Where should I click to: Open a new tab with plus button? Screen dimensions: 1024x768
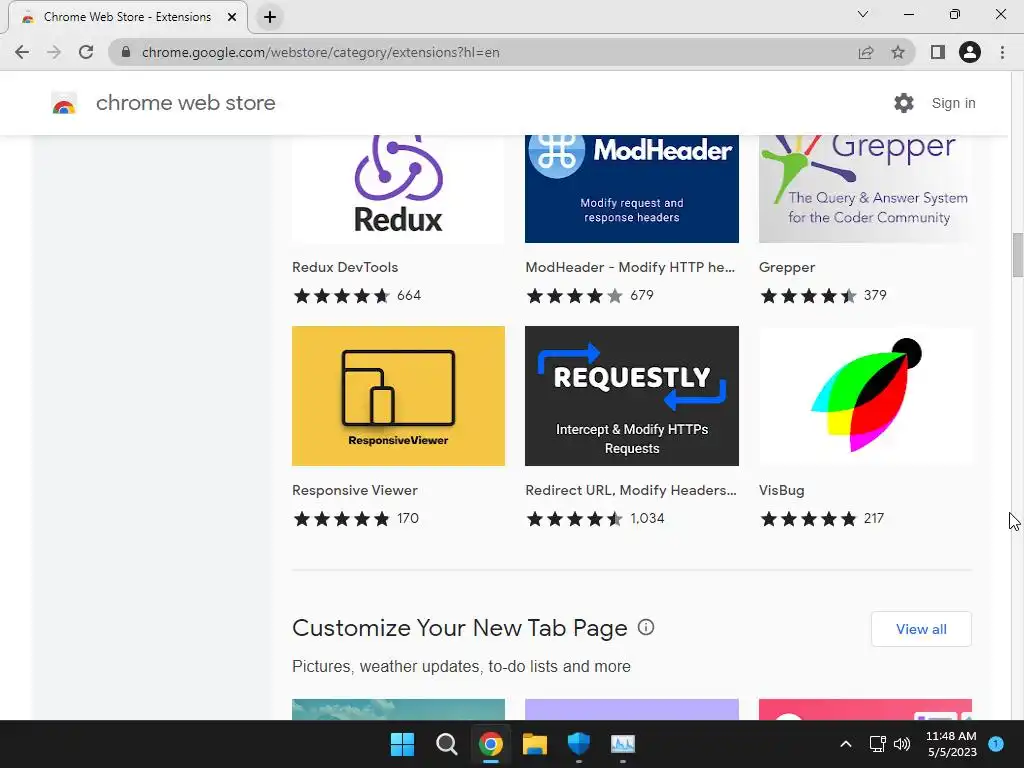click(x=270, y=17)
